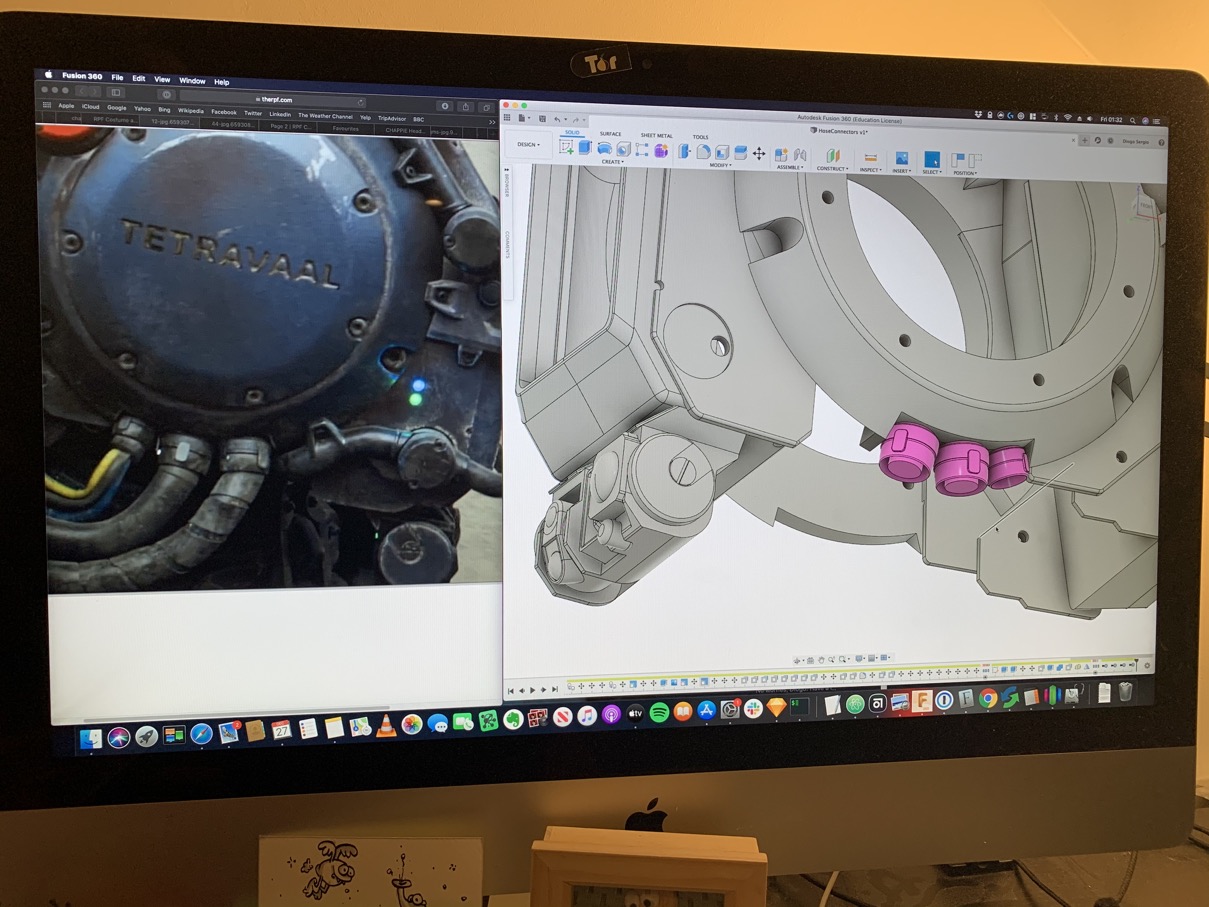Open Fusion 360 data panel grid icon
The width and height of the screenshot is (1209, 907).
[x=507, y=118]
